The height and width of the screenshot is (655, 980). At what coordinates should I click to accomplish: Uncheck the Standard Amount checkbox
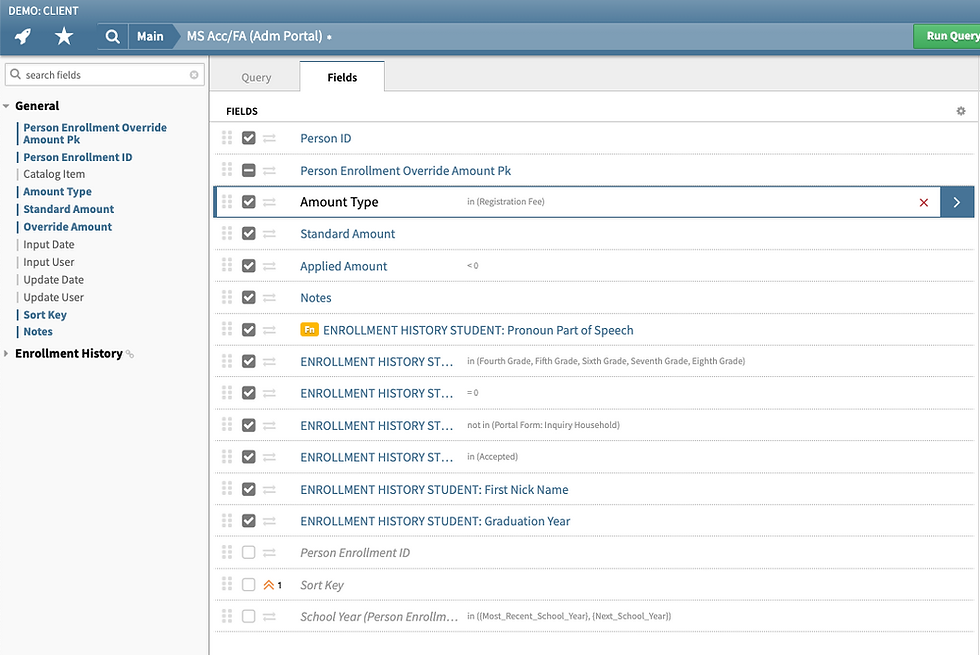pyautogui.click(x=249, y=234)
